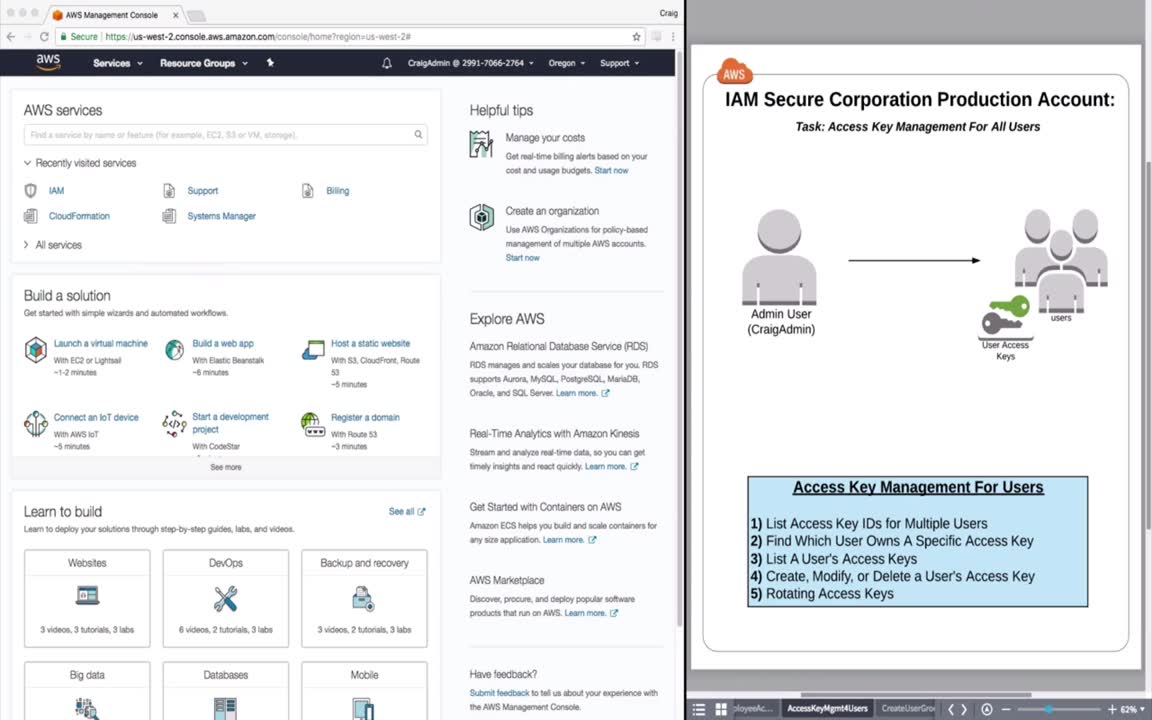Image resolution: width=1152 pixels, height=720 pixels.
Task: Click Learn more under Amazon RDS
Action: (583, 393)
